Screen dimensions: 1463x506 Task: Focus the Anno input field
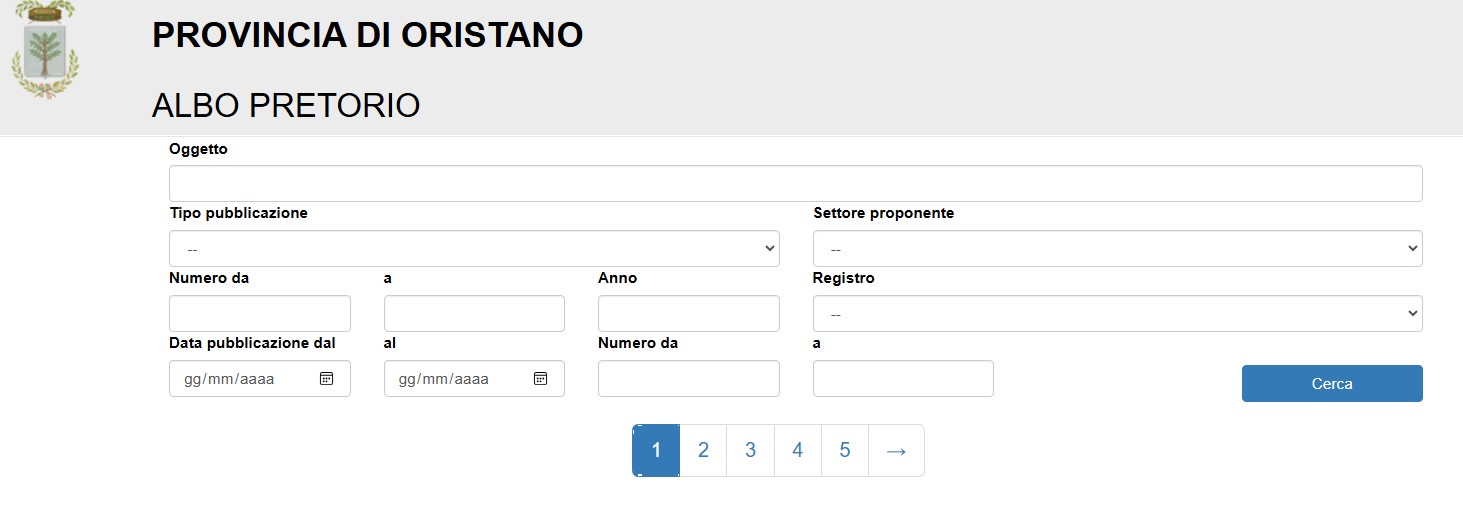(x=689, y=313)
